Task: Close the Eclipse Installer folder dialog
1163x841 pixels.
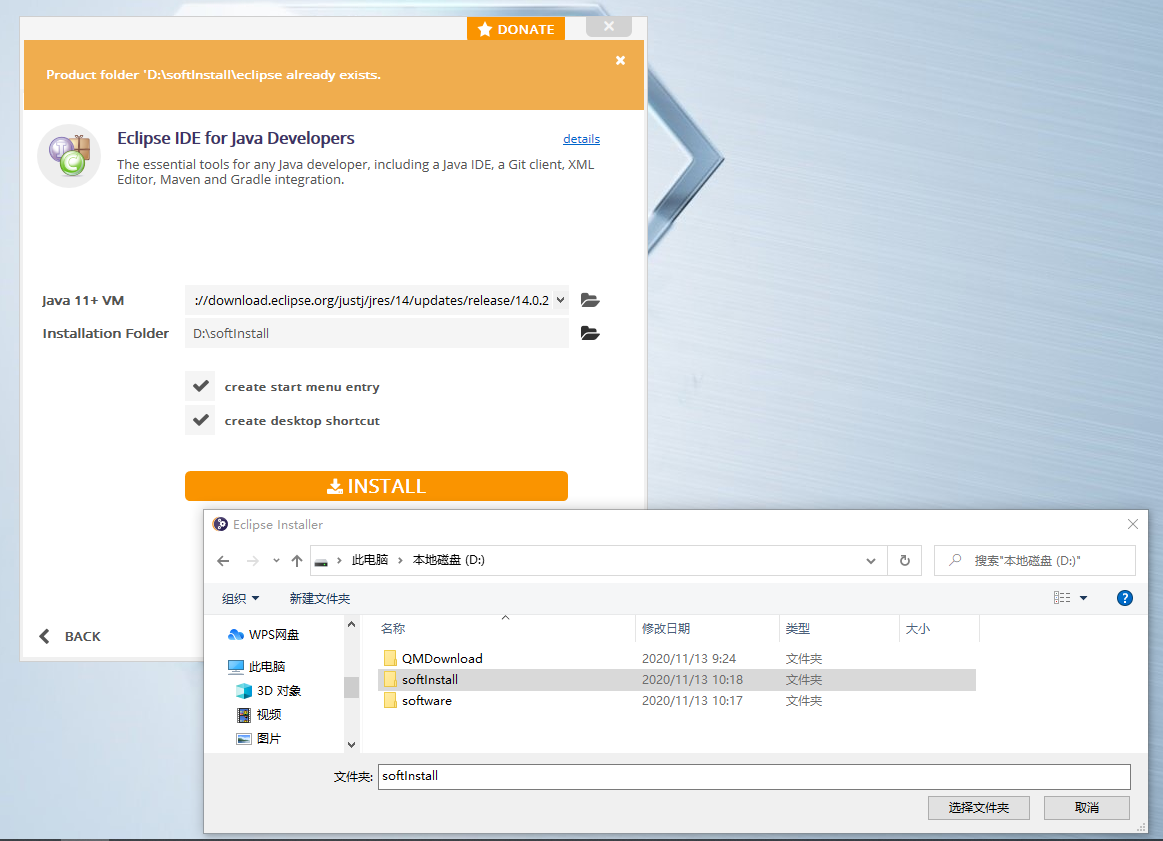Action: pyautogui.click(x=1133, y=524)
